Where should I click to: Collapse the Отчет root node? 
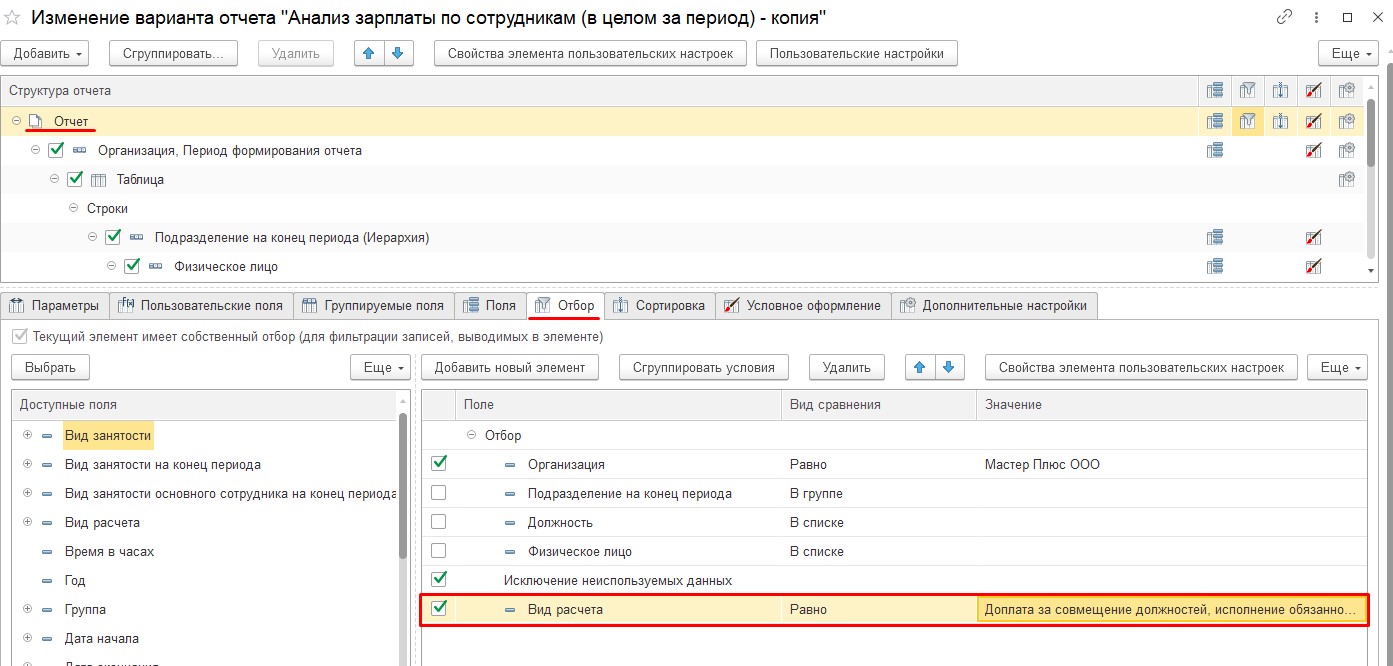coord(17,121)
